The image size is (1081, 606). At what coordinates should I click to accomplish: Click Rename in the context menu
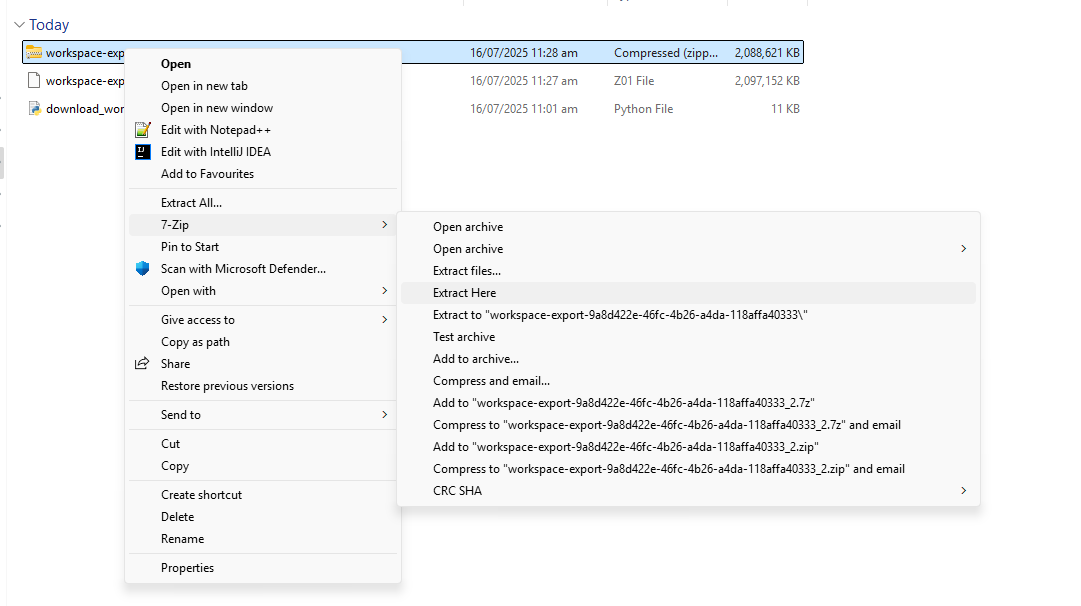(182, 539)
